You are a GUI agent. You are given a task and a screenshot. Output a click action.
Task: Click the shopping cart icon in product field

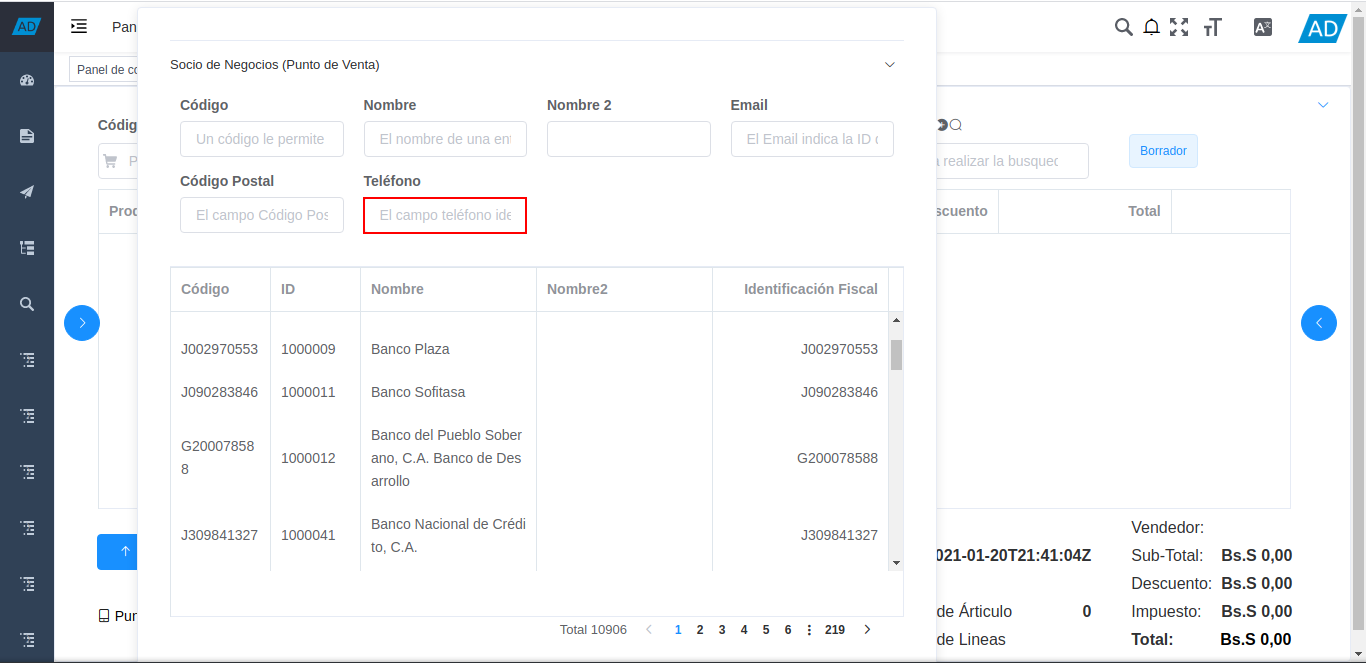click(x=110, y=161)
